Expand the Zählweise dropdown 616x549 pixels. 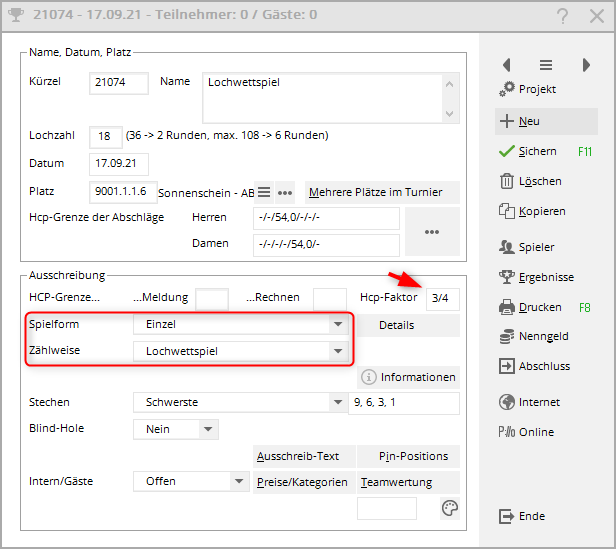[337, 351]
